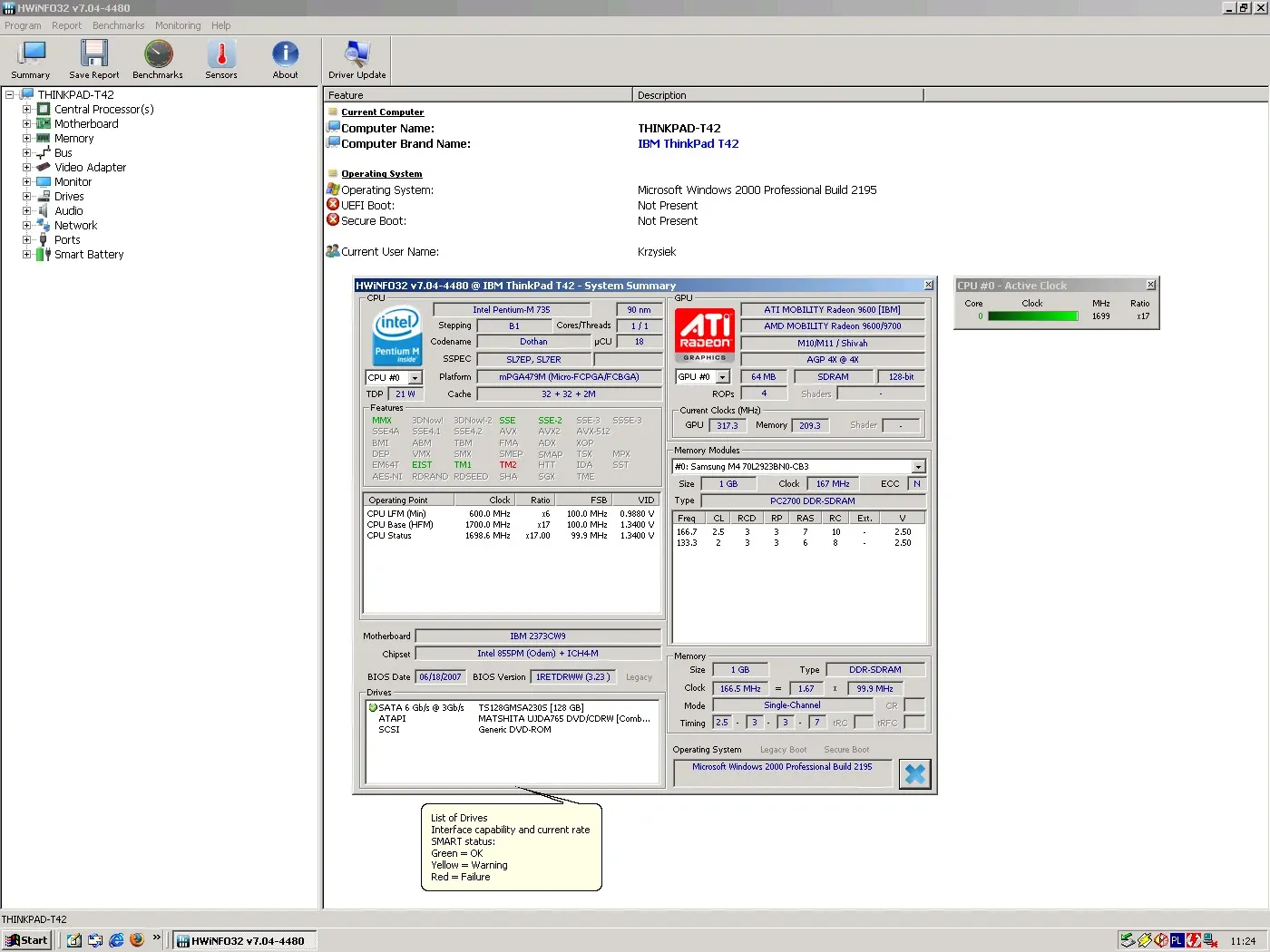Click the Operating System Windows flag icon
The image size is (1270, 952).
[x=333, y=189]
